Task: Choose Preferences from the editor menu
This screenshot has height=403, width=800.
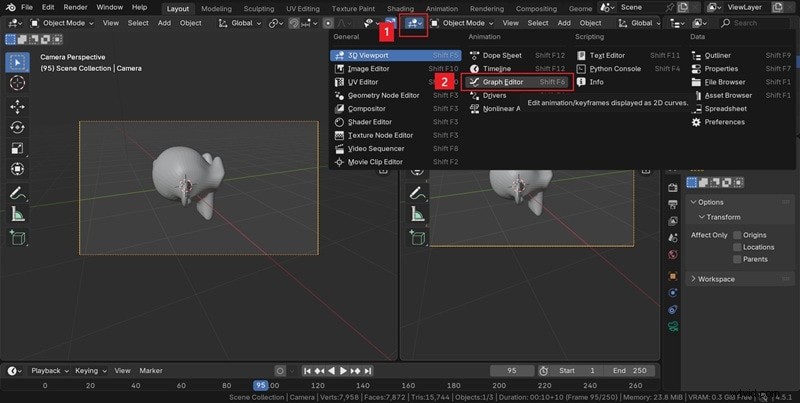Action: [741, 122]
